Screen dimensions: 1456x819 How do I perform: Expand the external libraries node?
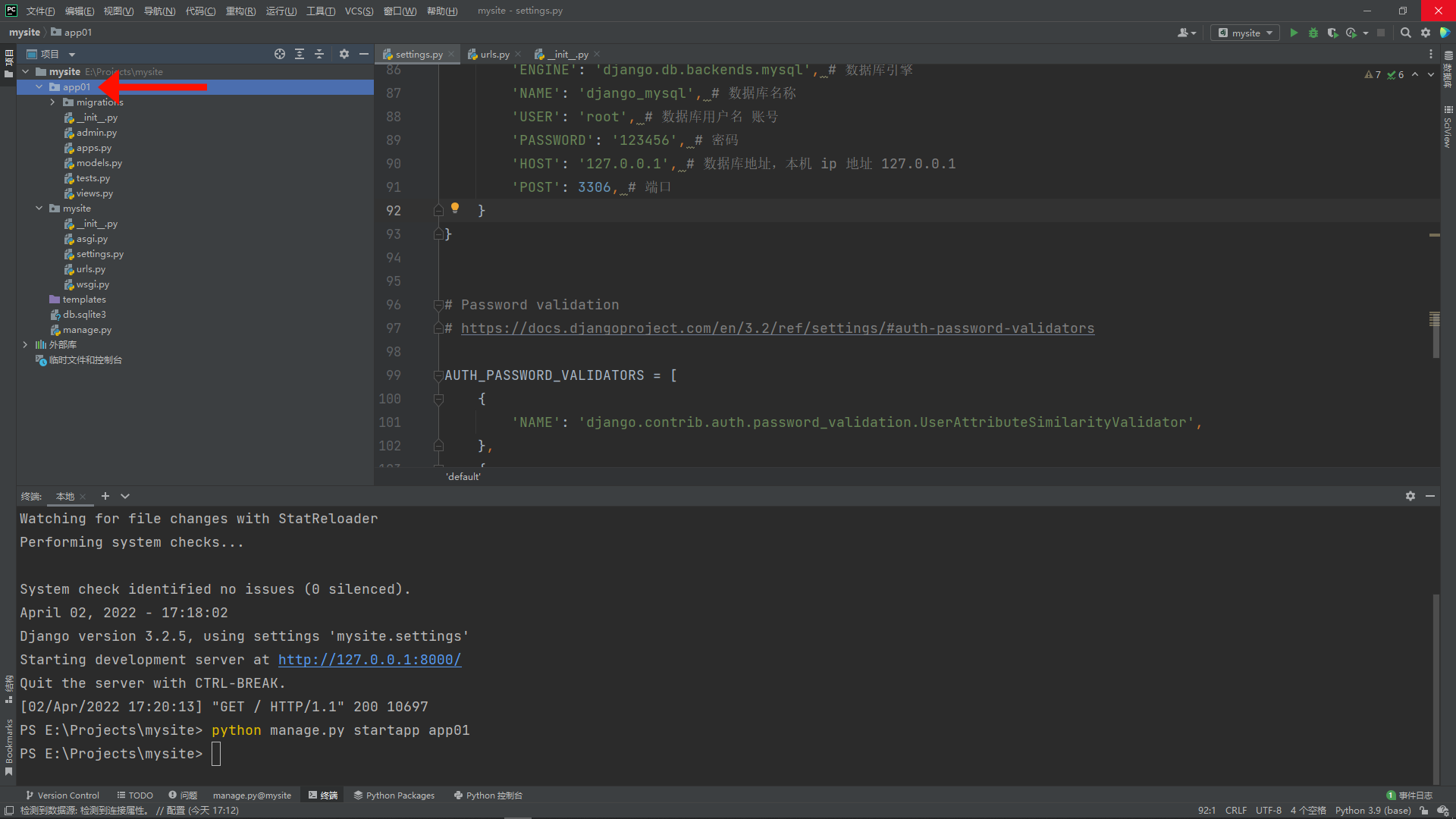[x=26, y=345]
